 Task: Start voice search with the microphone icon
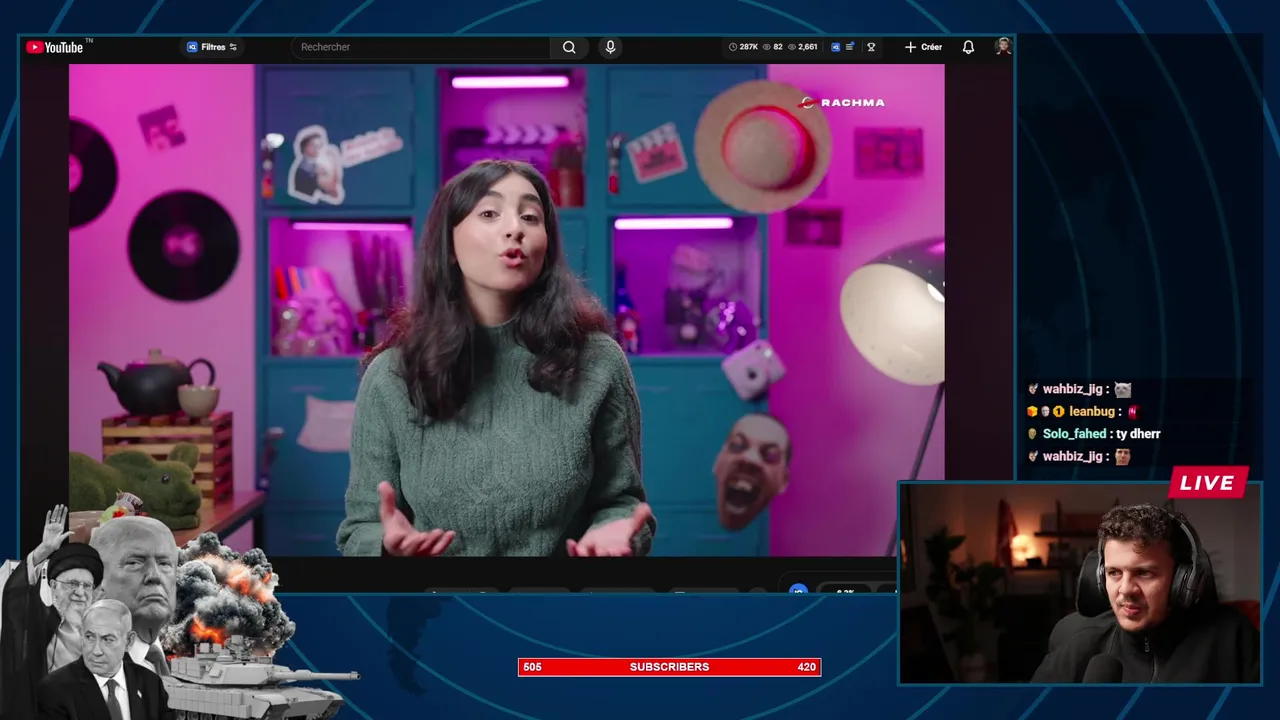click(610, 47)
